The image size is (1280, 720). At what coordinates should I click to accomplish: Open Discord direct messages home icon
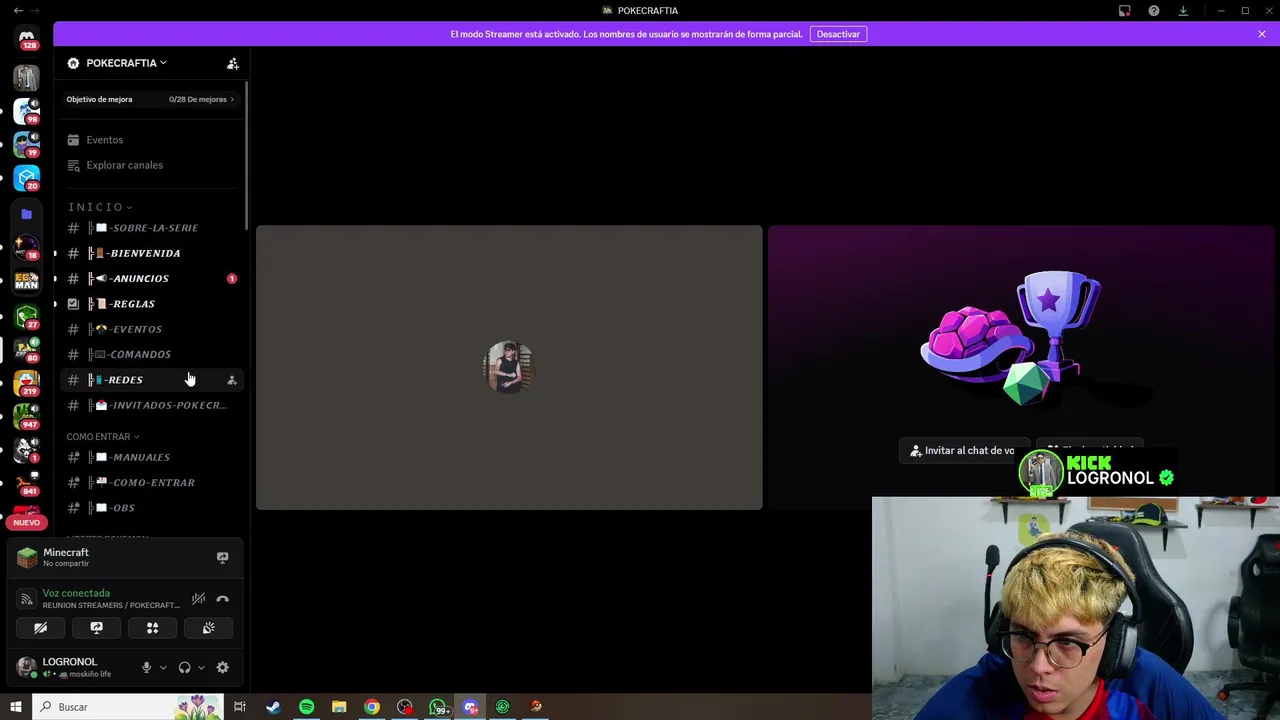[x=27, y=39]
